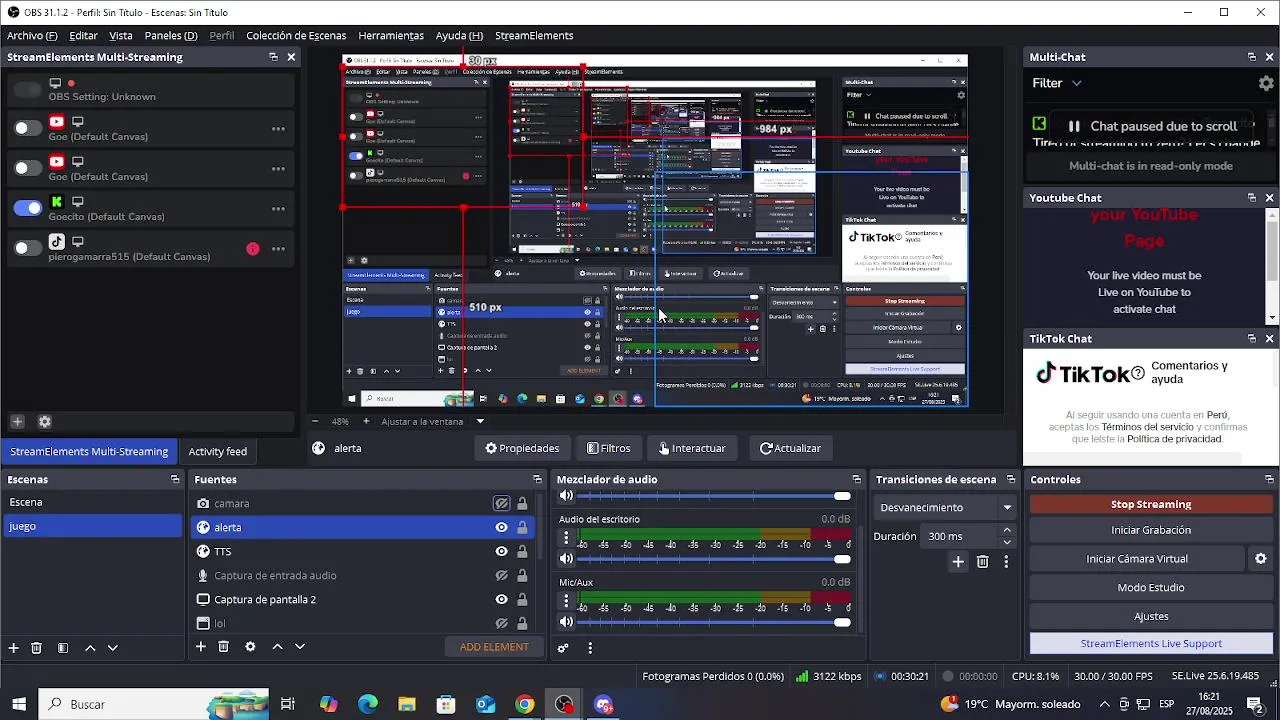Screen dimensions: 1280x720
Task: Click Iniciar Grabación button
Action: point(1151,531)
